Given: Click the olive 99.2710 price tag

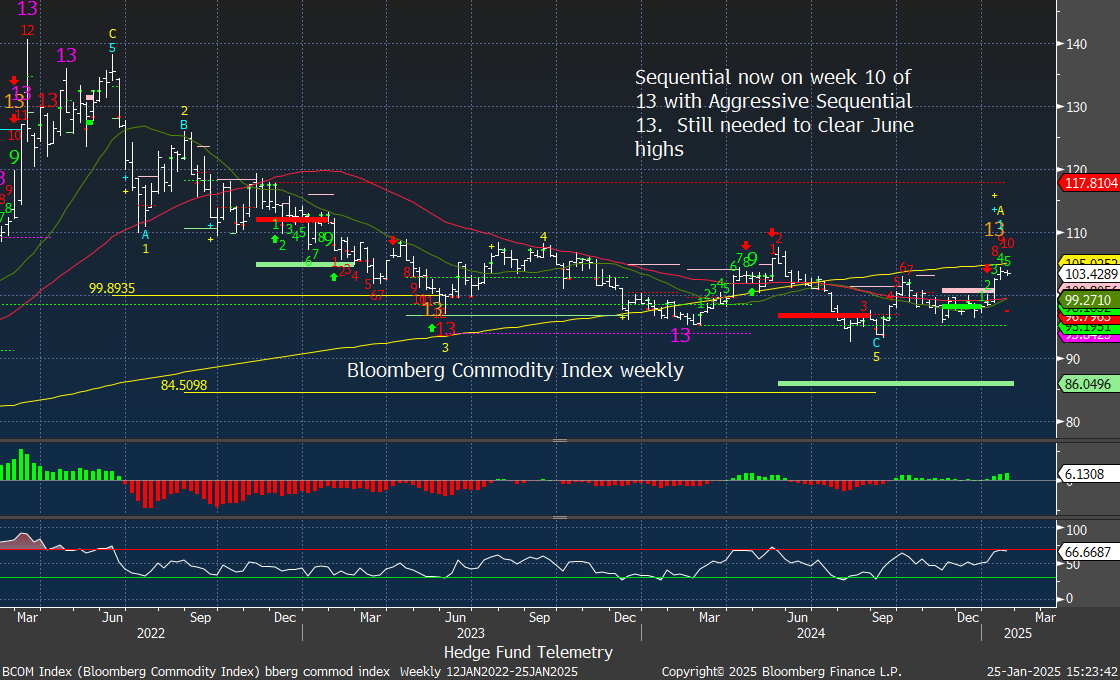Looking at the screenshot, I should (x=1089, y=299).
